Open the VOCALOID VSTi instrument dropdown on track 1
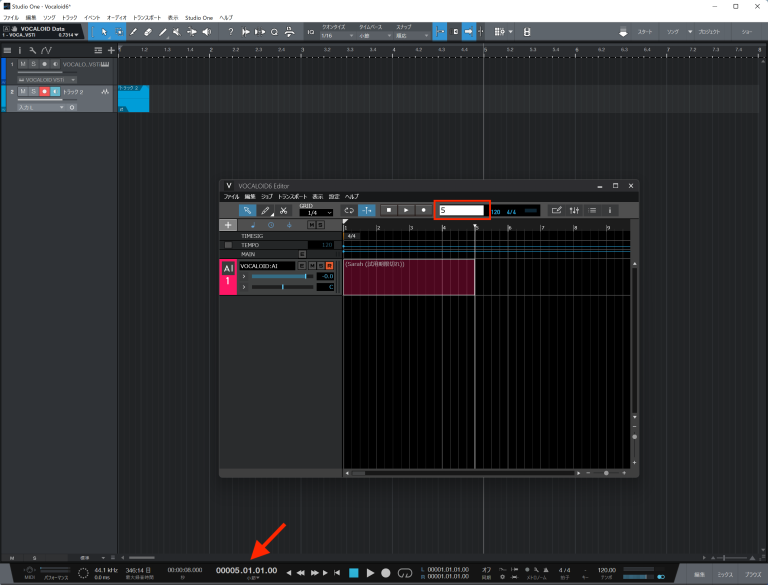Image resolution: width=768 pixels, height=585 pixels. 47,79
